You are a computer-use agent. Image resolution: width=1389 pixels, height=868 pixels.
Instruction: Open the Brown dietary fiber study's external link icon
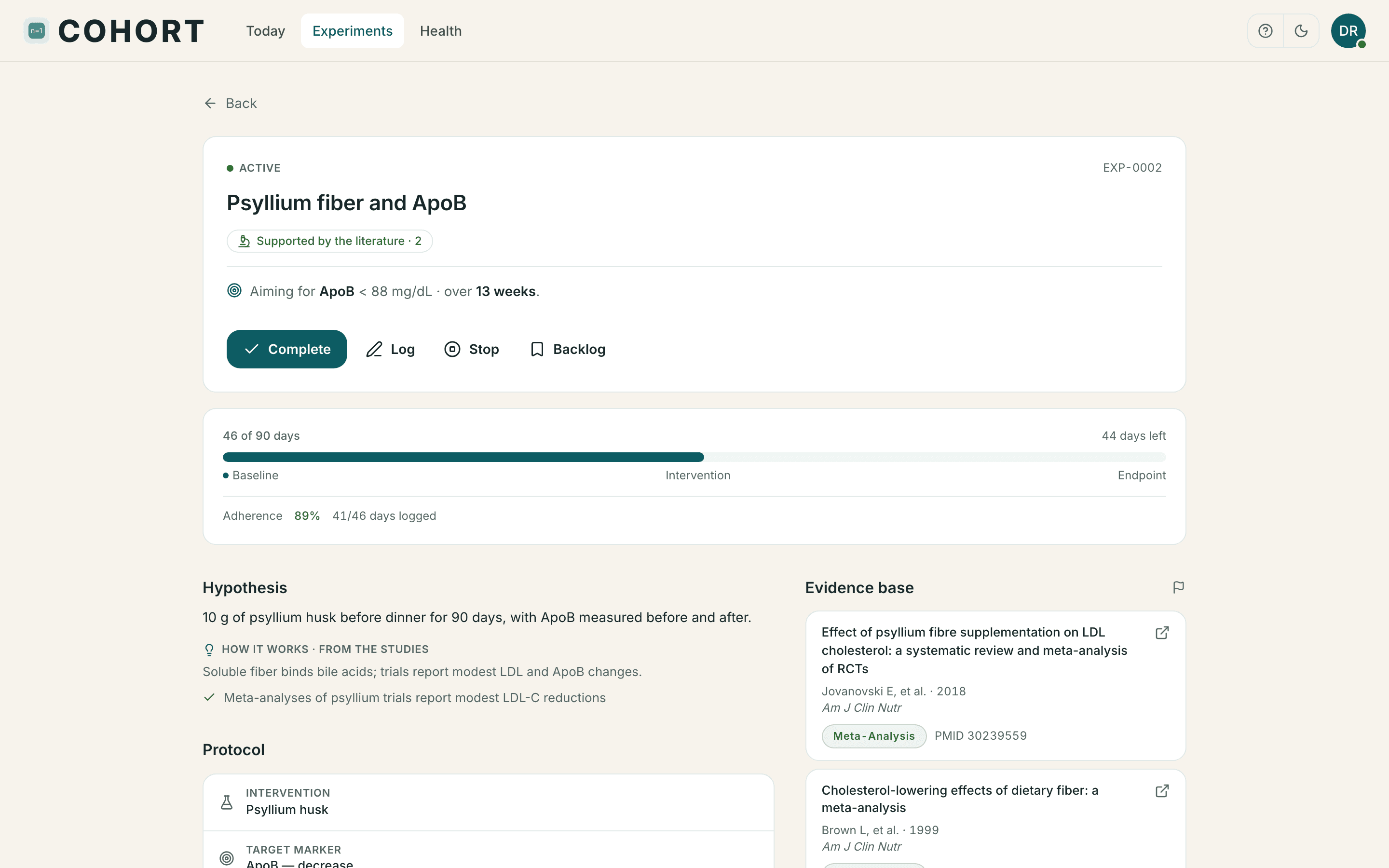tap(1162, 791)
